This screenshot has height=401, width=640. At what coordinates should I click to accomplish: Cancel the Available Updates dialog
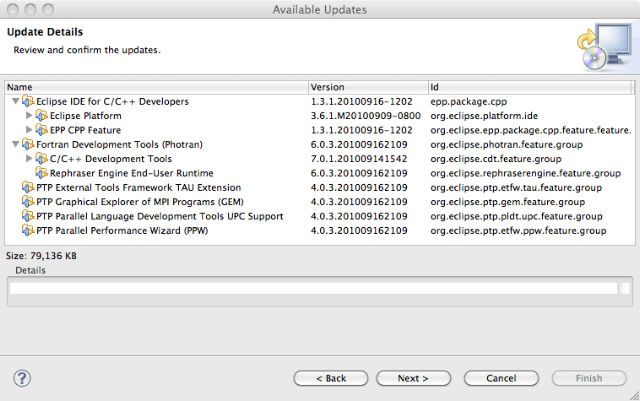(501, 378)
